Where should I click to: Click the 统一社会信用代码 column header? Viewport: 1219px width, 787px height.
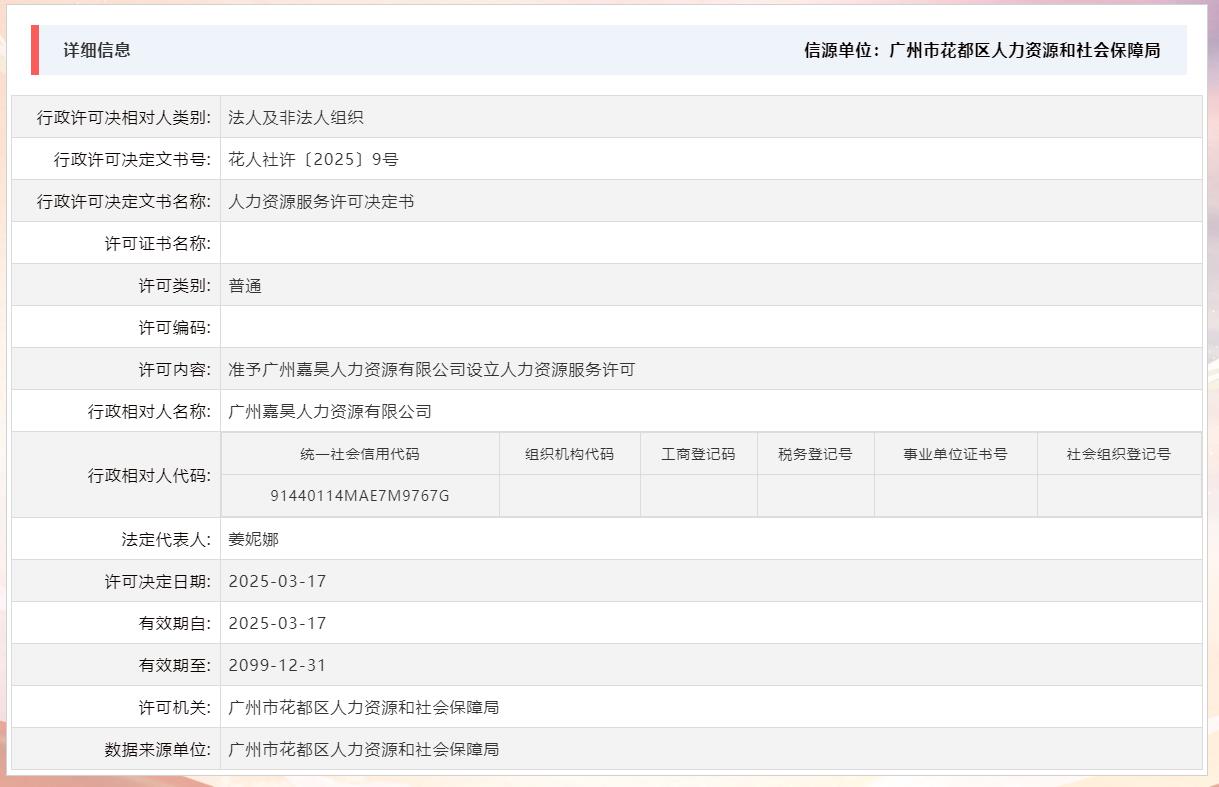click(x=361, y=453)
